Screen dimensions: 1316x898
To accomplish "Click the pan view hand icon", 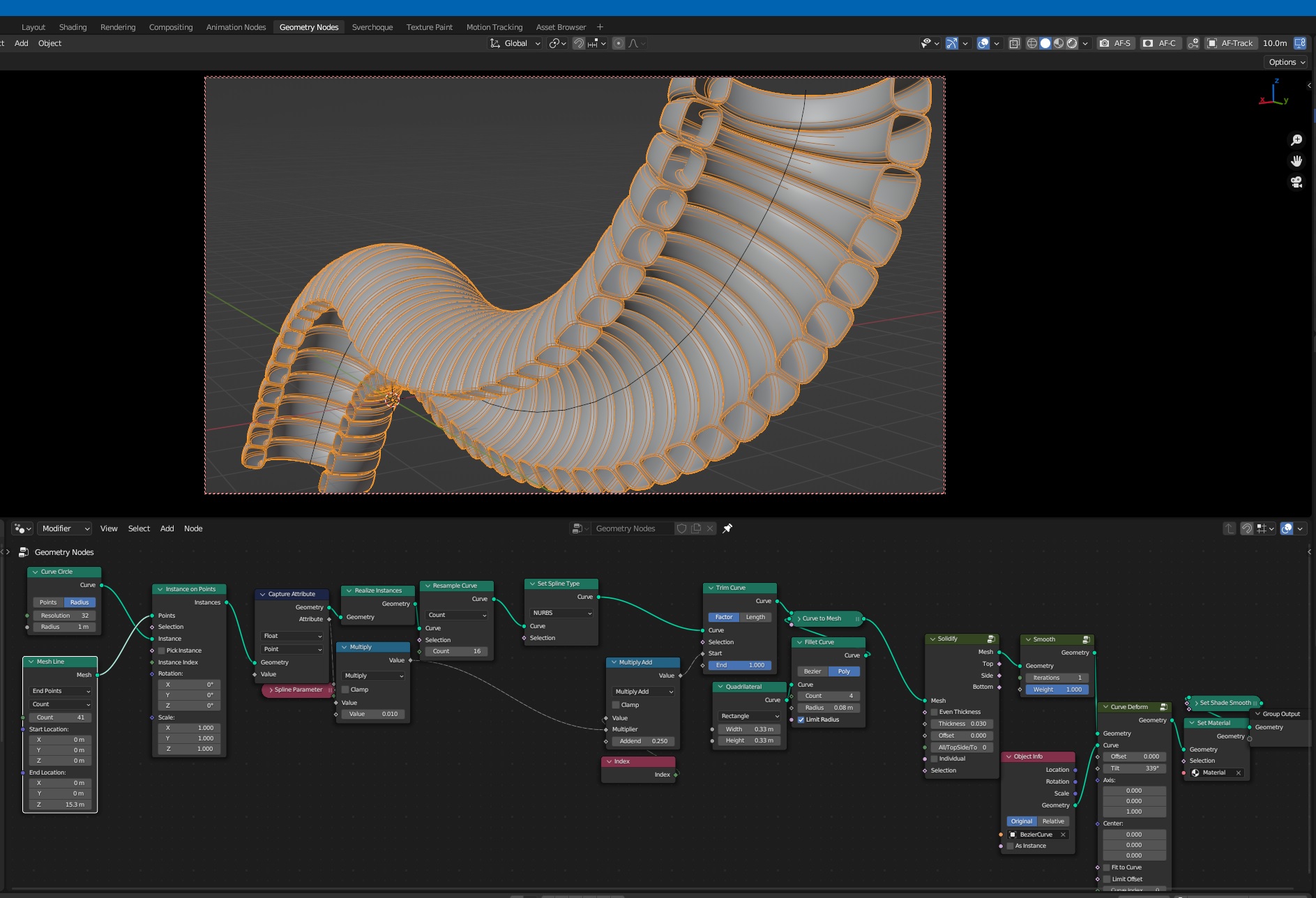I will click(1296, 161).
